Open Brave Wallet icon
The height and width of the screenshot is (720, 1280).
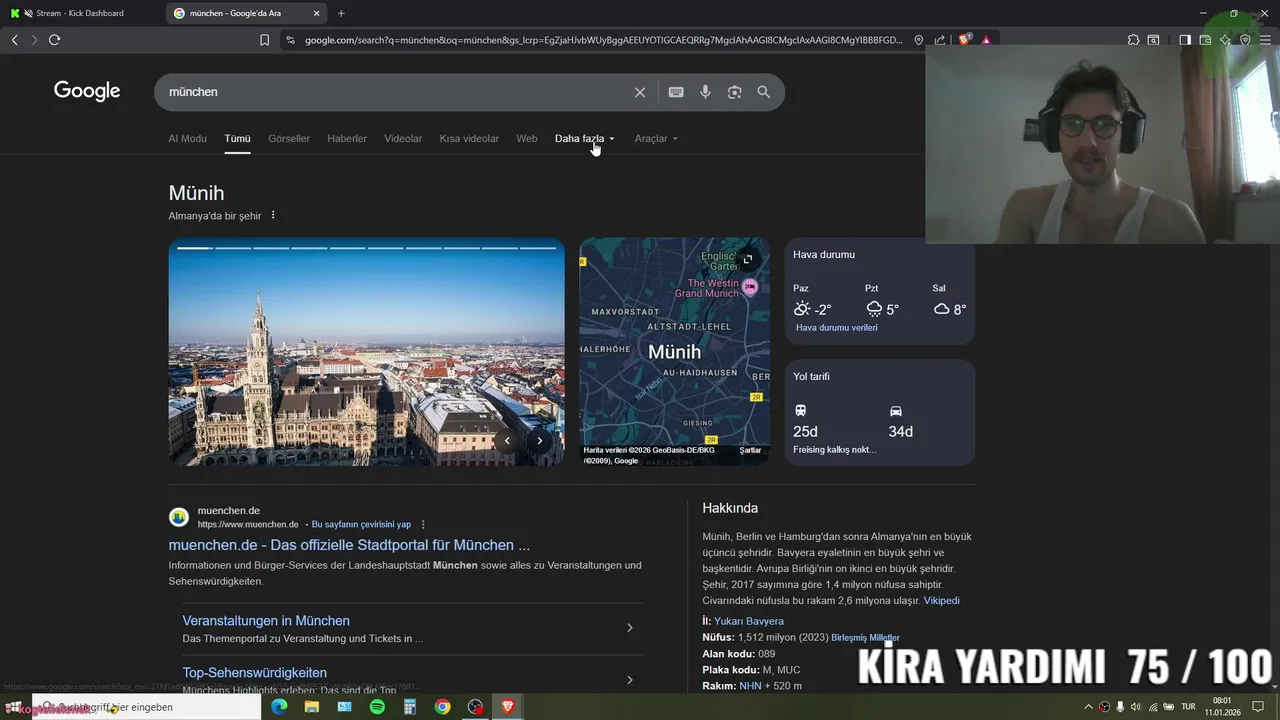tap(1205, 40)
